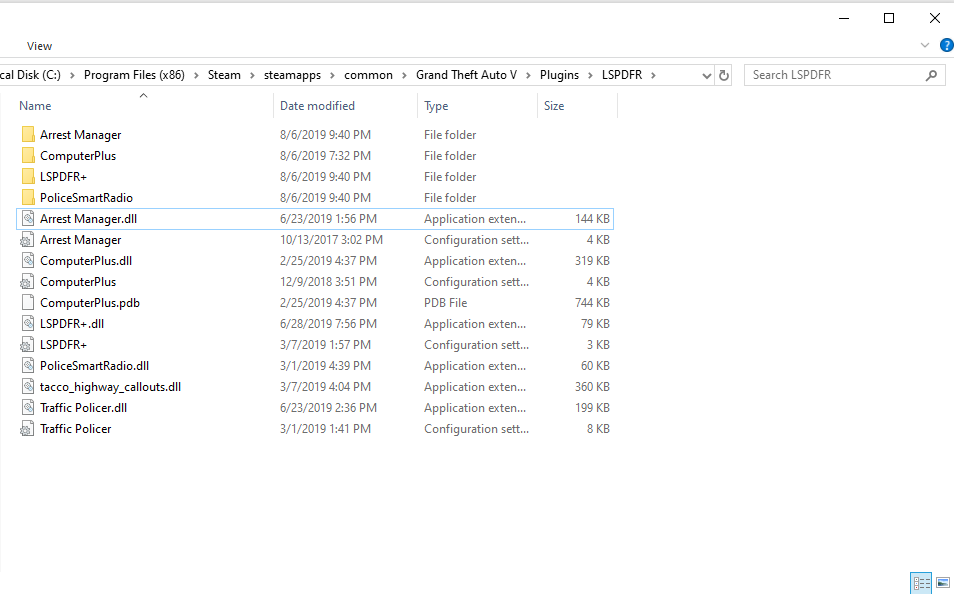Expand the chevron after LSPDFR in path

[x=653, y=75]
